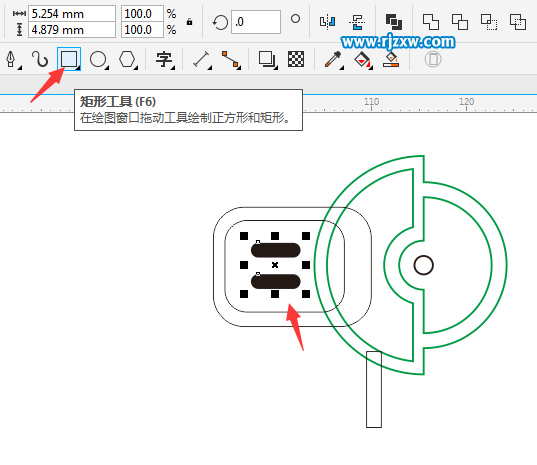Image resolution: width=537 pixels, height=465 pixels.
Task: Toggle the lock ratio padlock
Action: click(189, 22)
